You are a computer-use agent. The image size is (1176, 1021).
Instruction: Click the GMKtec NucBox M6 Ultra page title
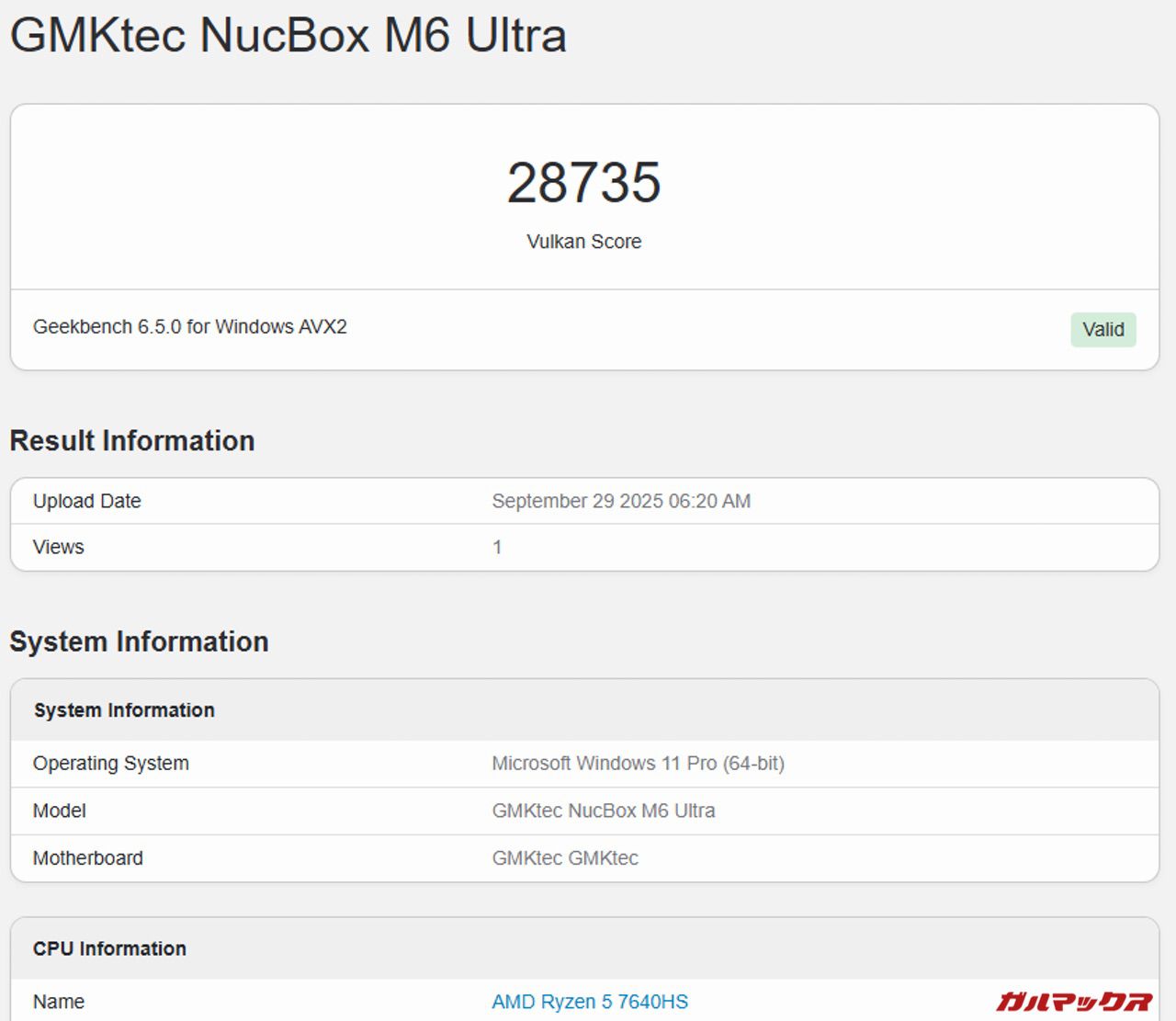288,36
